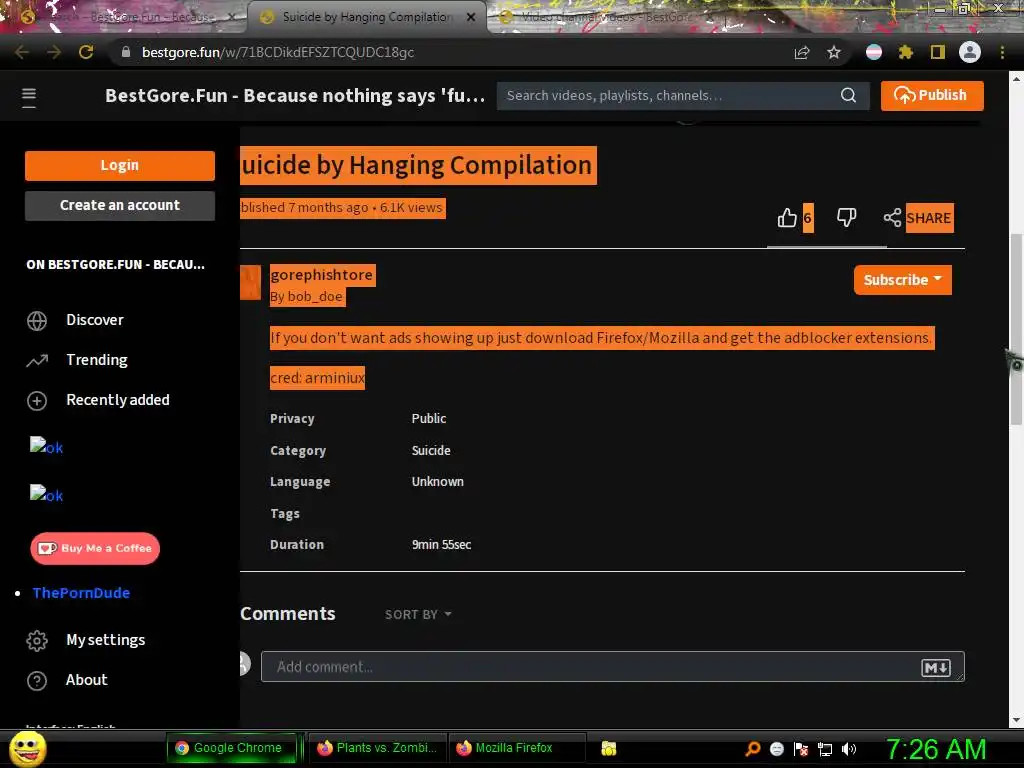Click the BestGore.Fun site title
1024x768 pixels.
click(295, 96)
